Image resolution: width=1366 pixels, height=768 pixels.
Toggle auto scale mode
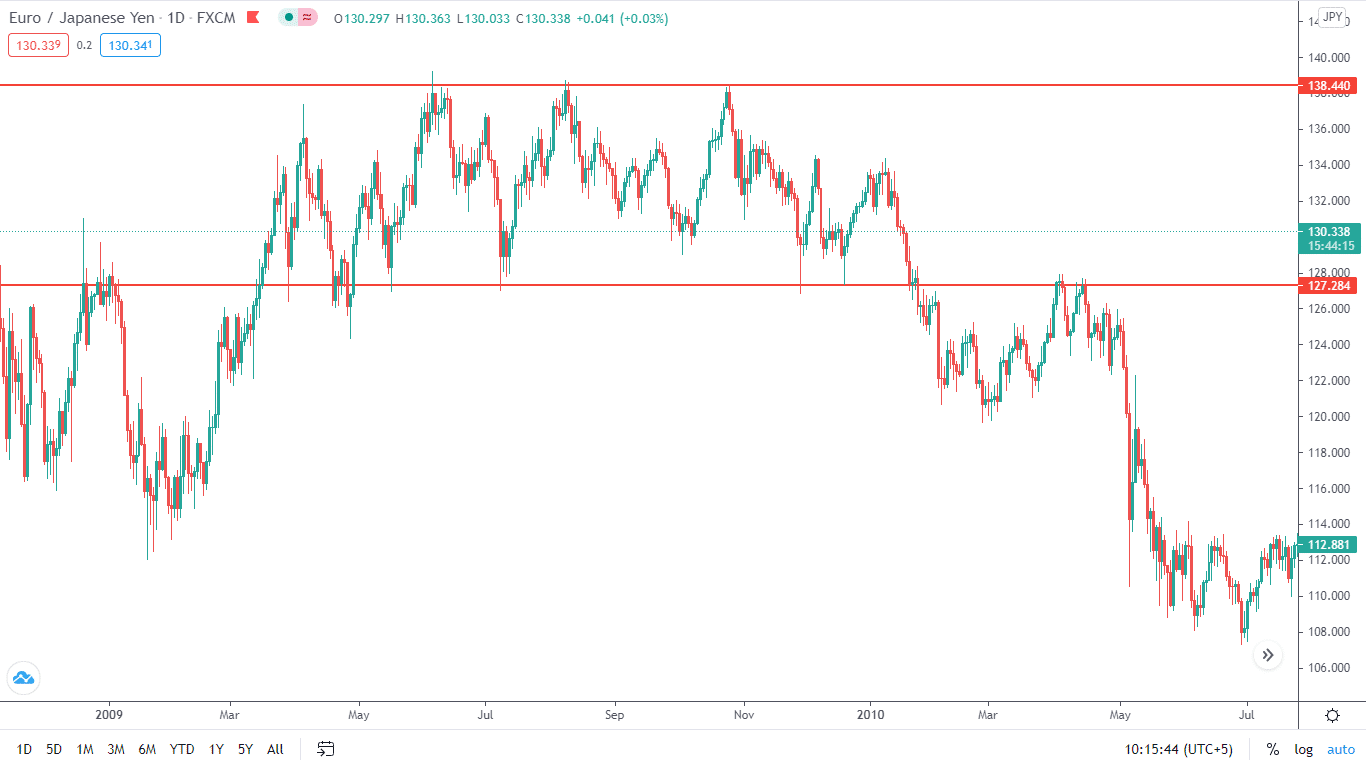(x=1341, y=749)
